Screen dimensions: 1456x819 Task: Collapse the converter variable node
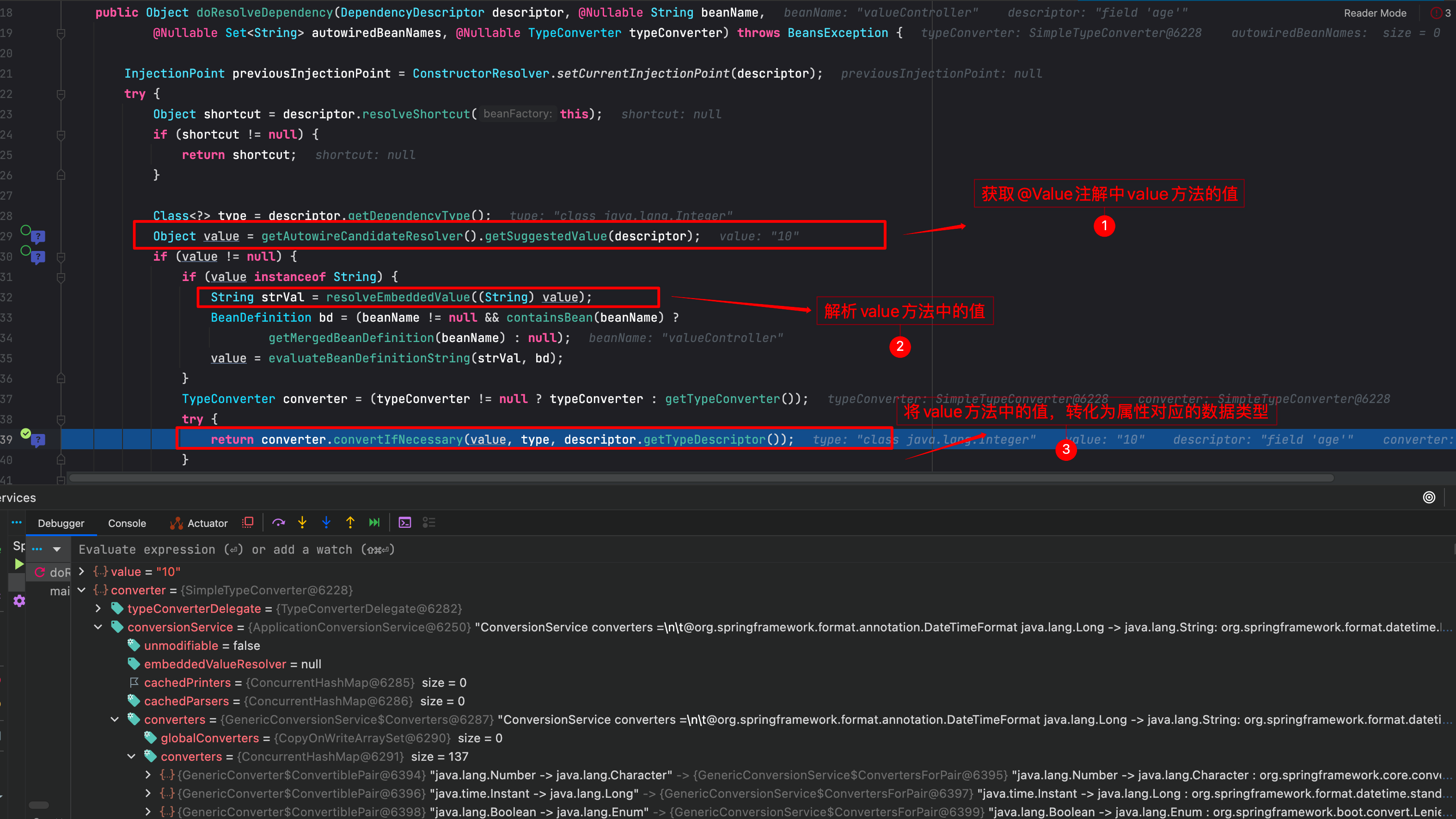(x=81, y=589)
